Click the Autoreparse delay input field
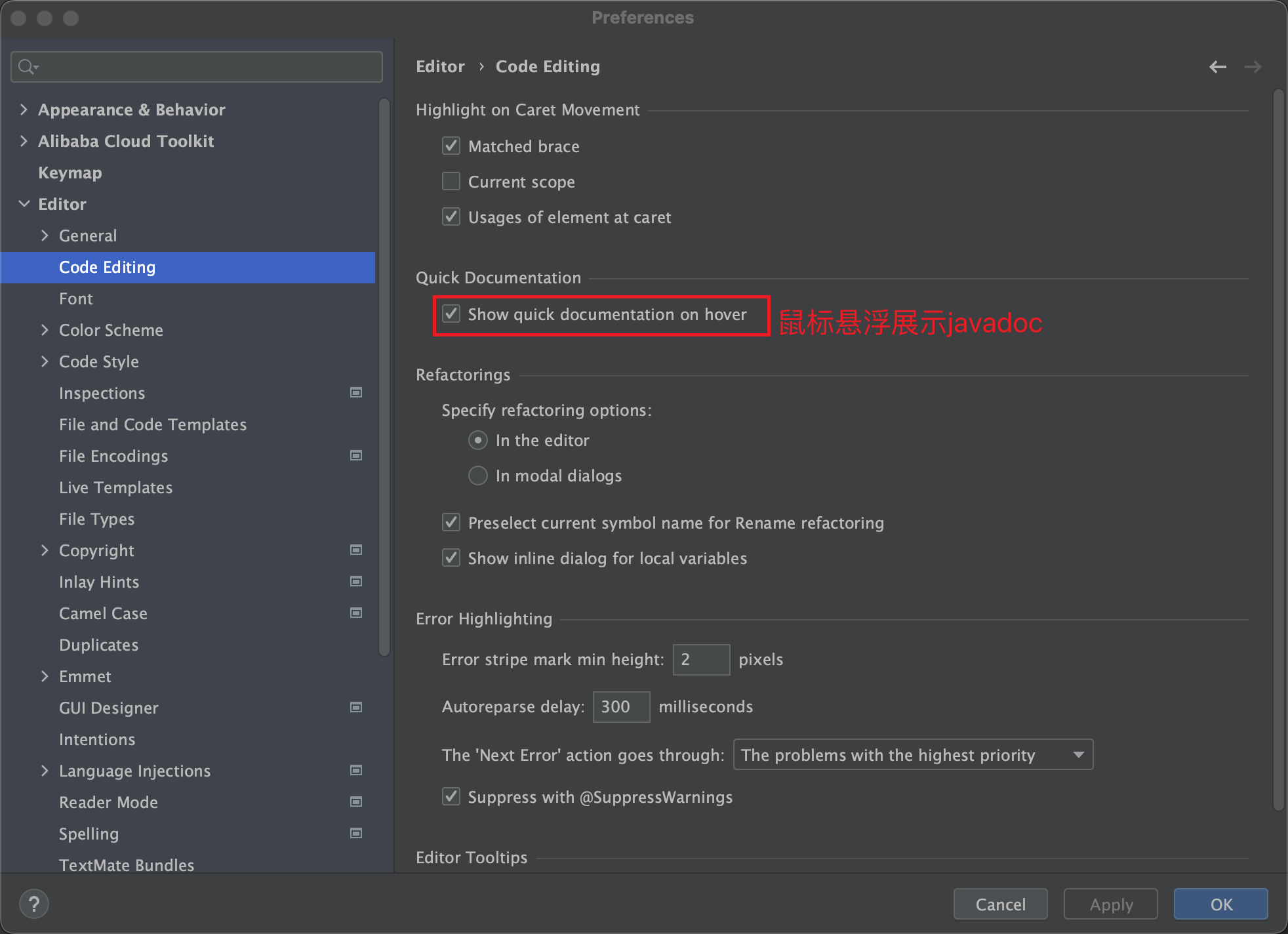Viewport: 1288px width, 934px height. (620, 706)
